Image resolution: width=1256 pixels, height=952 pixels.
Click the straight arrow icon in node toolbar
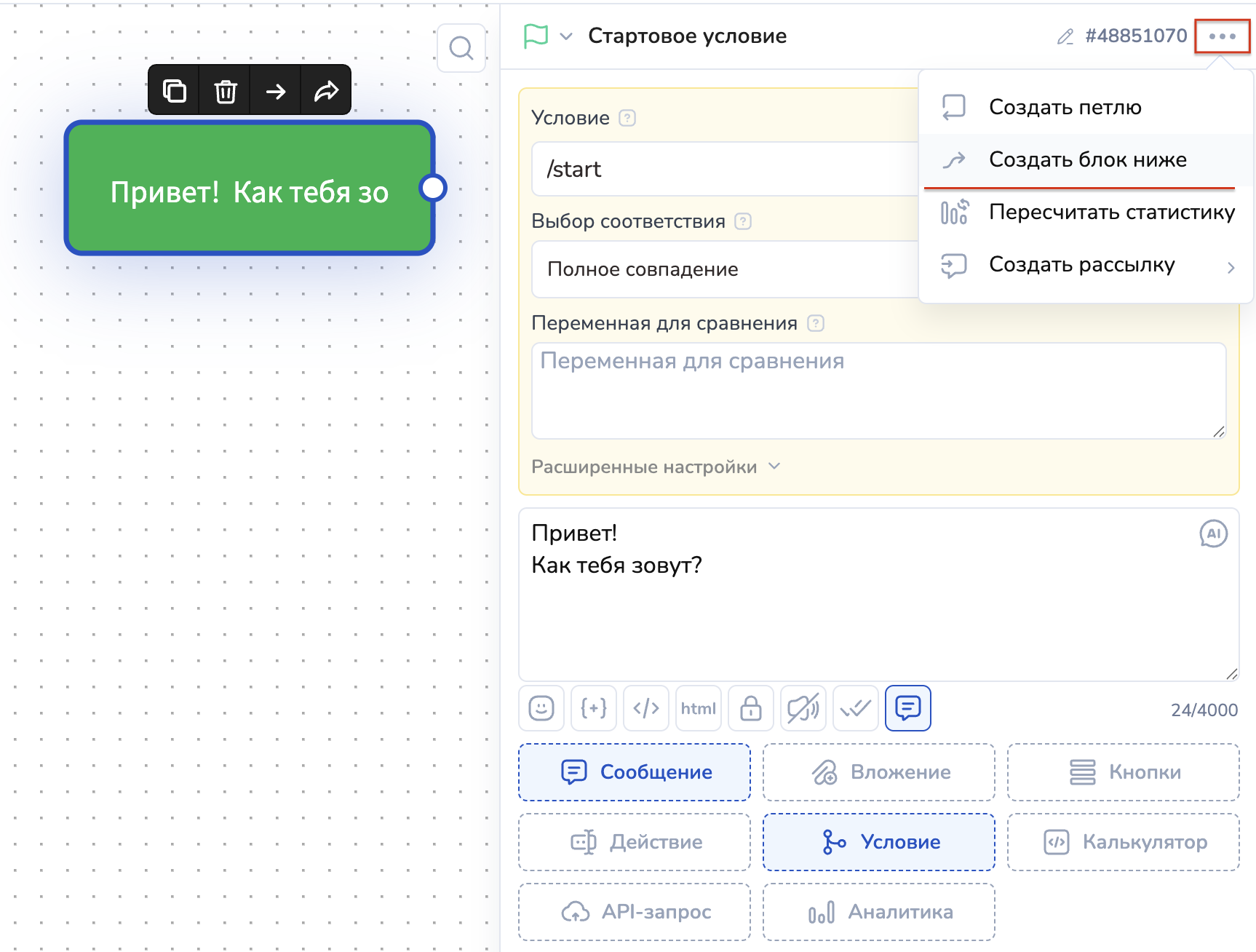pyautogui.click(x=276, y=91)
